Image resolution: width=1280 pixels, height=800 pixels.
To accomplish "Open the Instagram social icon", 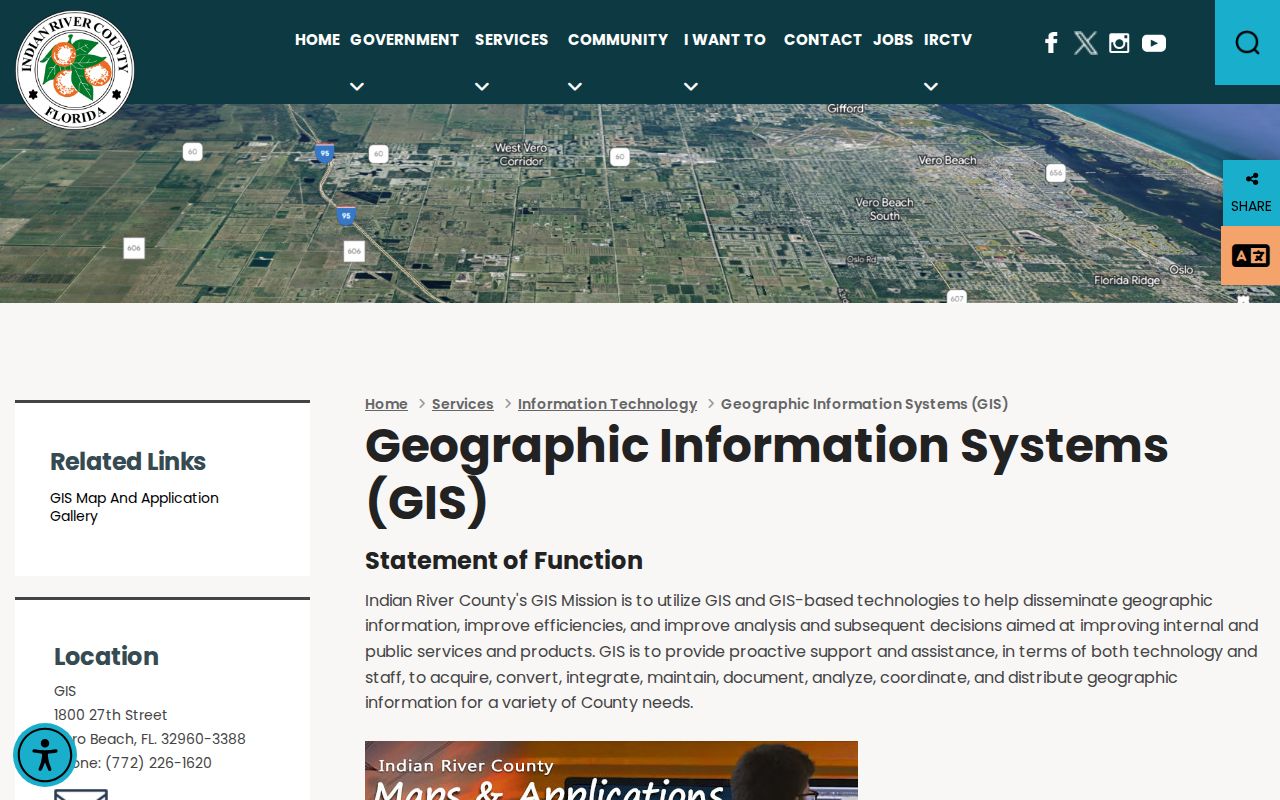I will (x=1119, y=43).
